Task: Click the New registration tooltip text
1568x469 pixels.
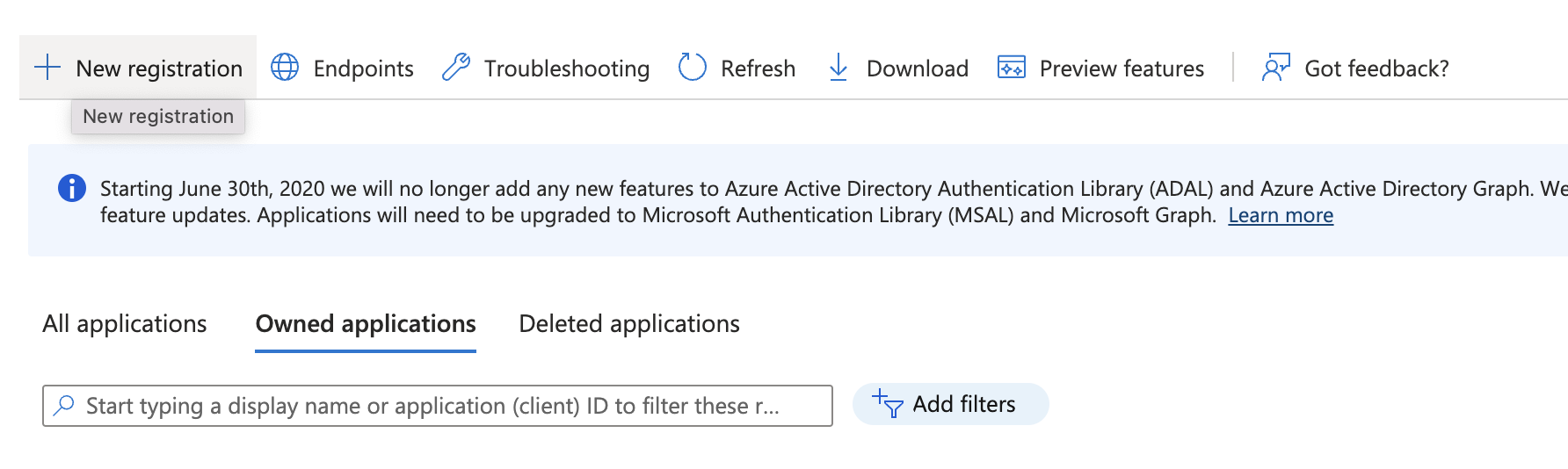Action: coord(158,116)
